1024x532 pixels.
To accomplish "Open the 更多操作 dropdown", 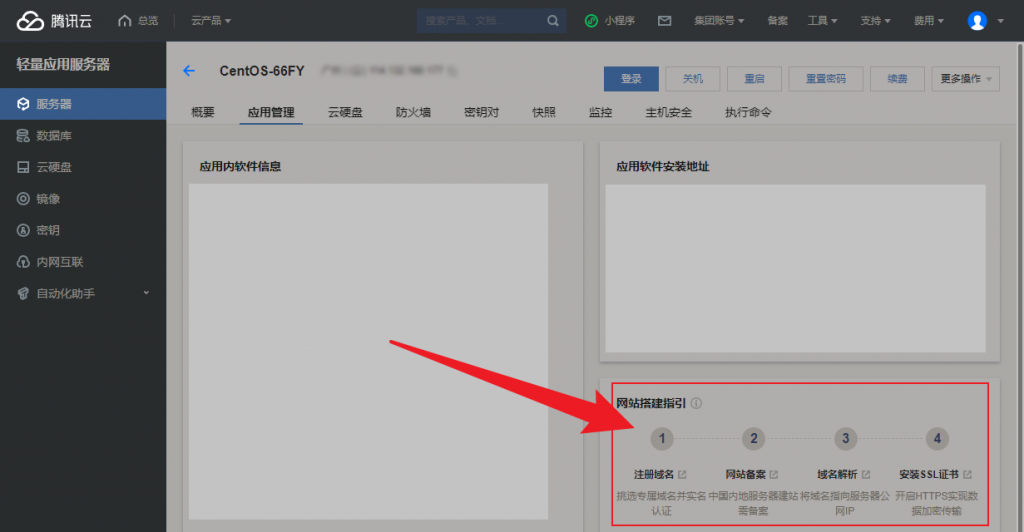I will 965,79.
